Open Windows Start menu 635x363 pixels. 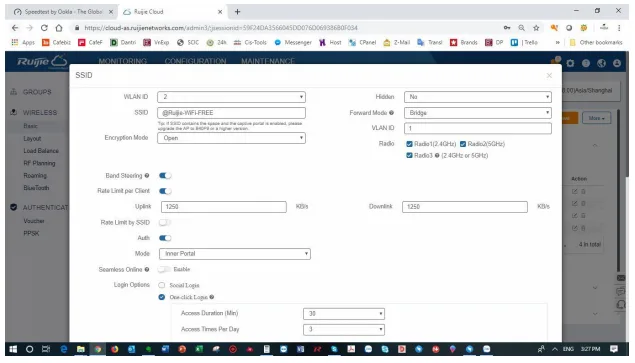tap(13, 349)
